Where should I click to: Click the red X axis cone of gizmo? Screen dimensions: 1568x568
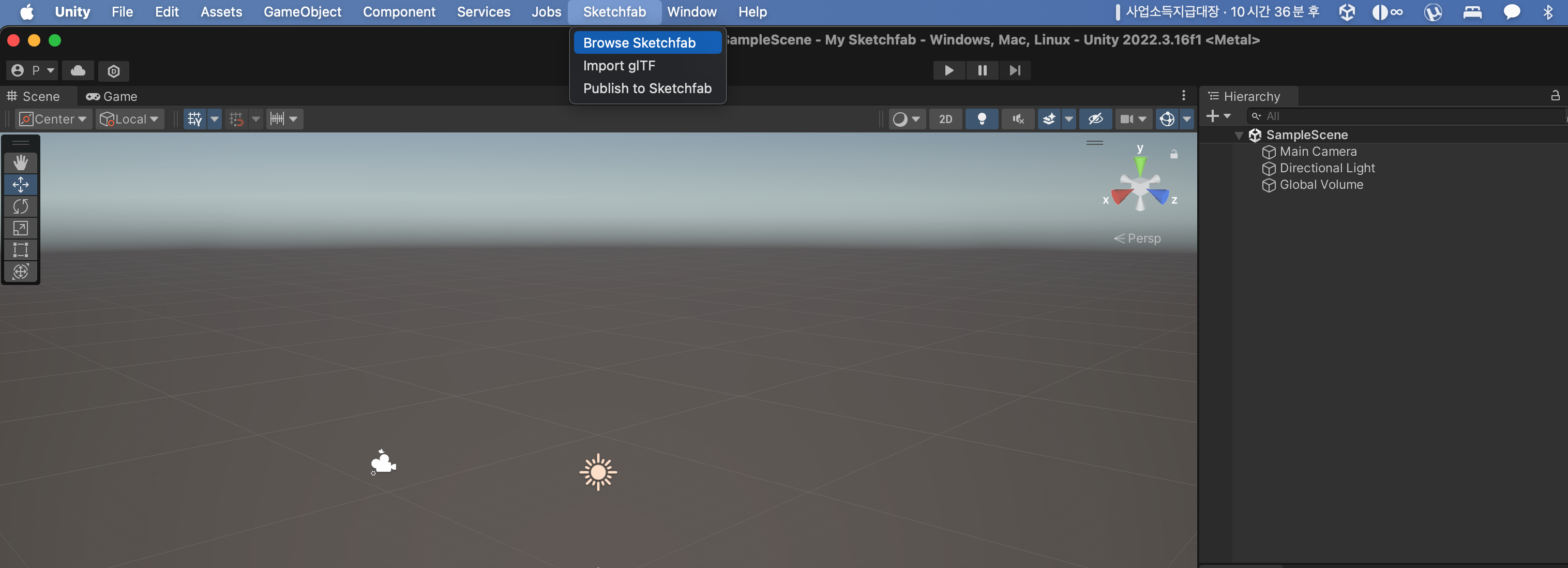pyautogui.click(x=1121, y=196)
